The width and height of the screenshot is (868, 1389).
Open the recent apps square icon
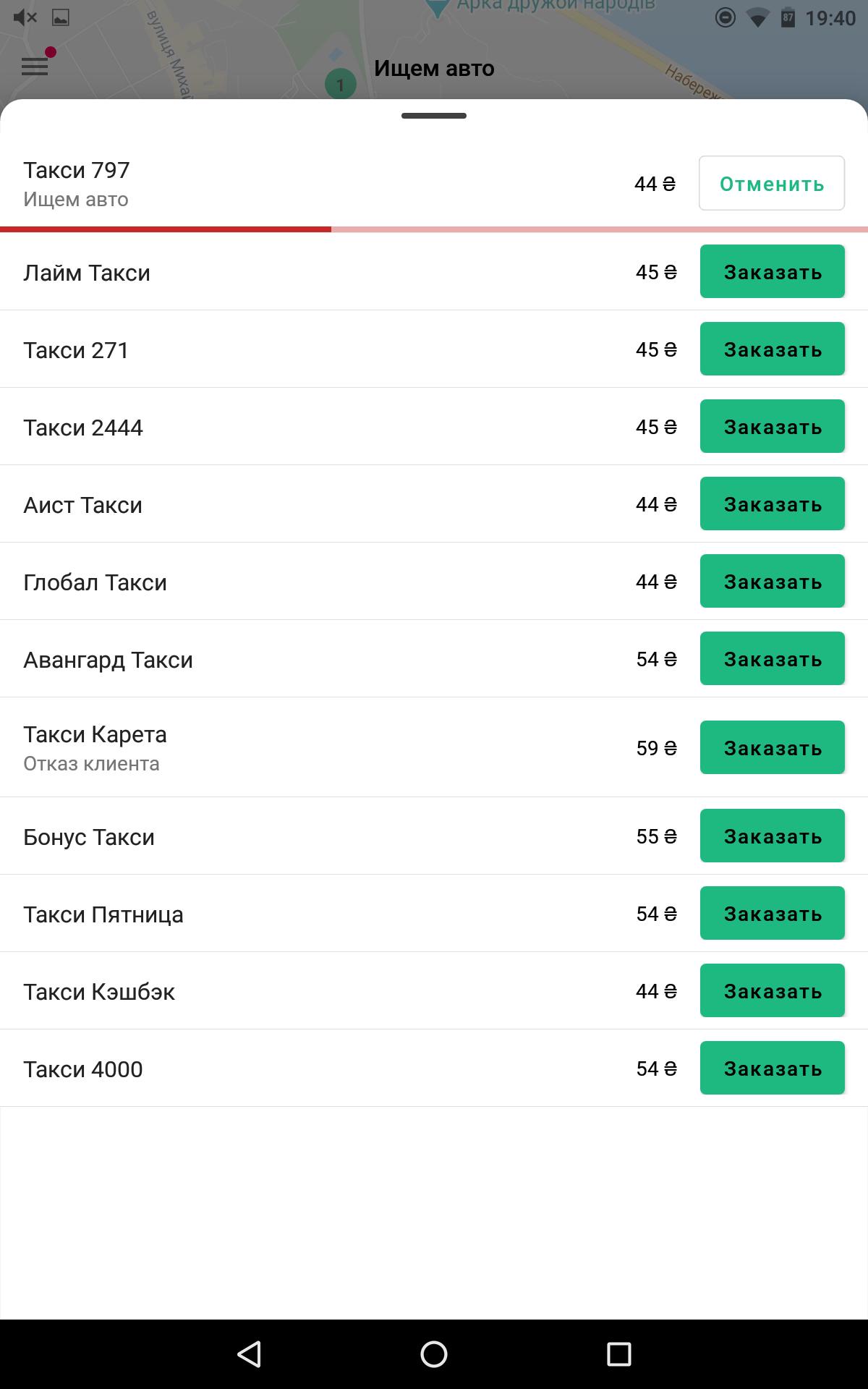pos(618,1354)
